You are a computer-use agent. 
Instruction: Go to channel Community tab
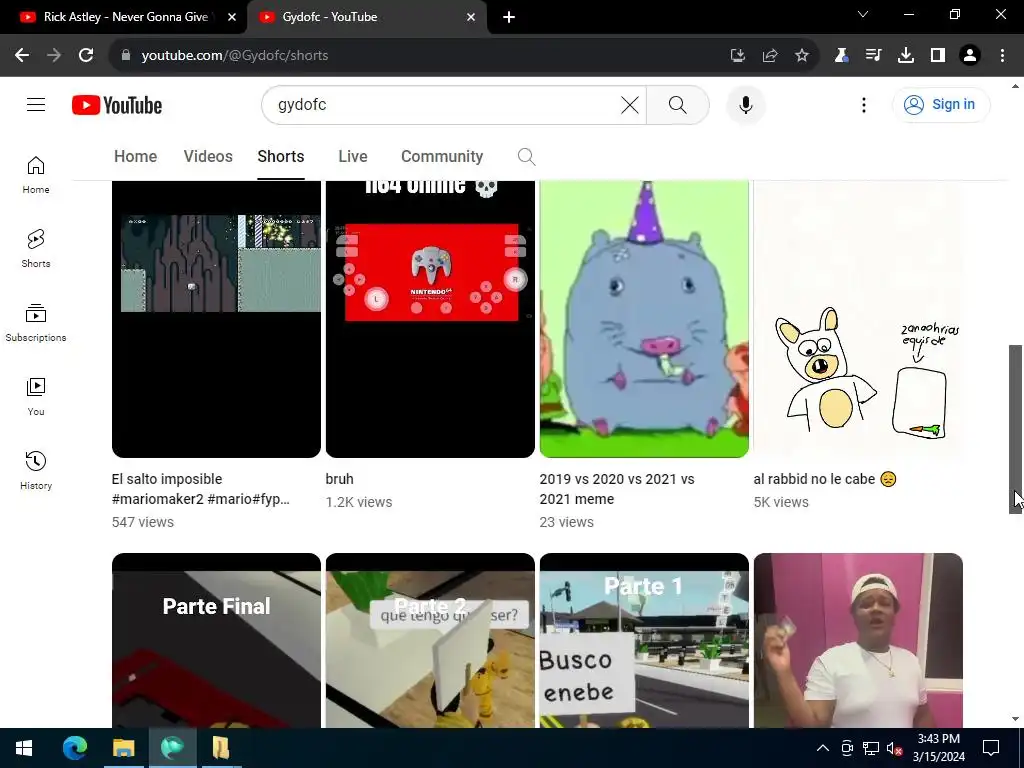pyautogui.click(x=442, y=157)
